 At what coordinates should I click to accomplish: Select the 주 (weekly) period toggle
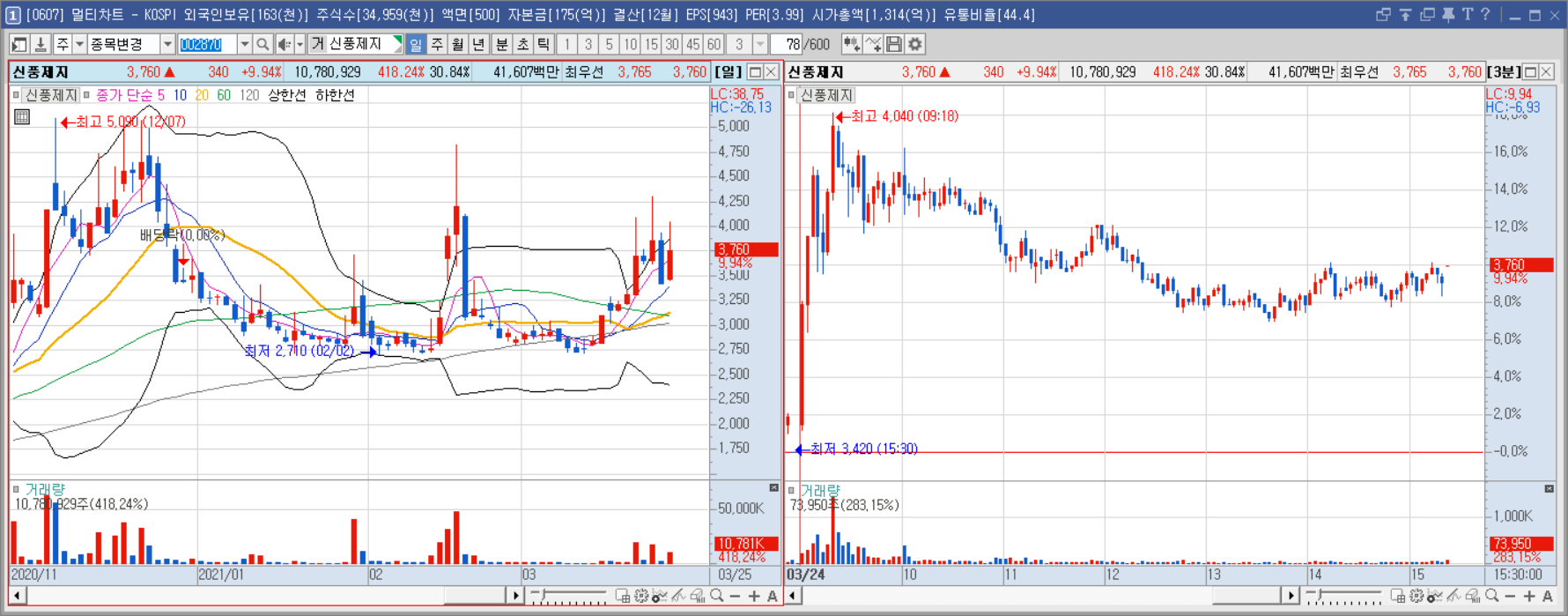pos(437,44)
